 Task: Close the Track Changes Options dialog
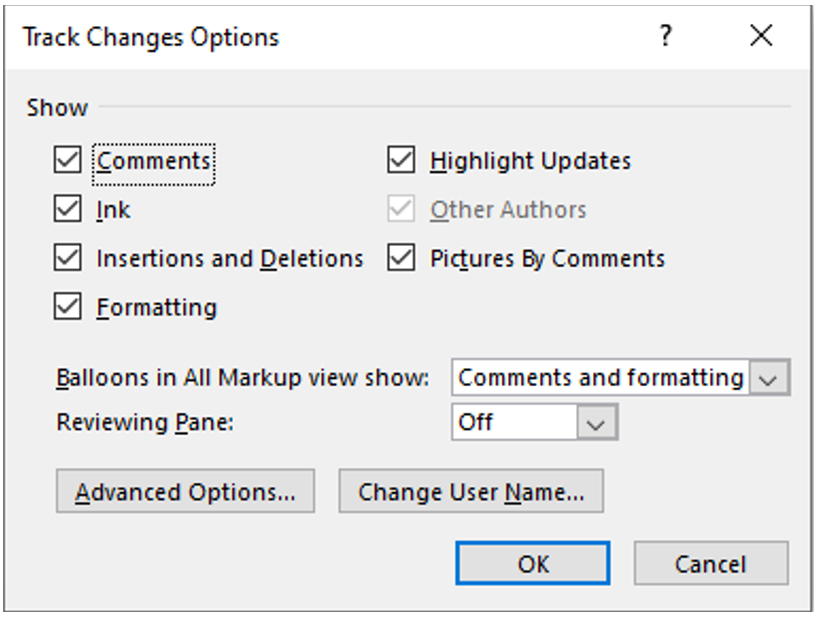pyautogui.click(x=761, y=37)
